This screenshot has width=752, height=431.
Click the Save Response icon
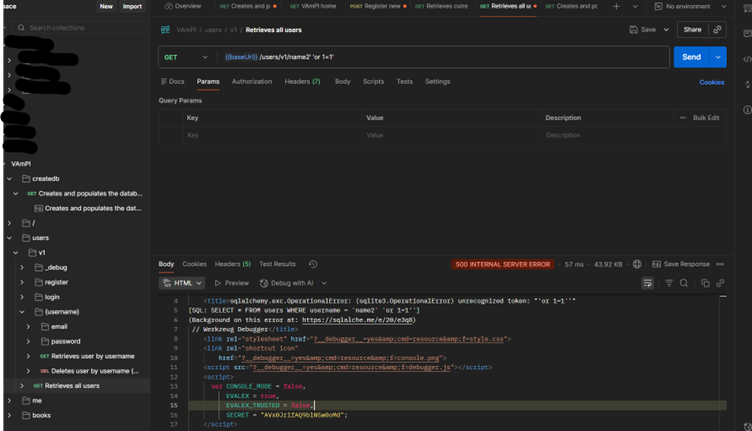tap(656, 264)
